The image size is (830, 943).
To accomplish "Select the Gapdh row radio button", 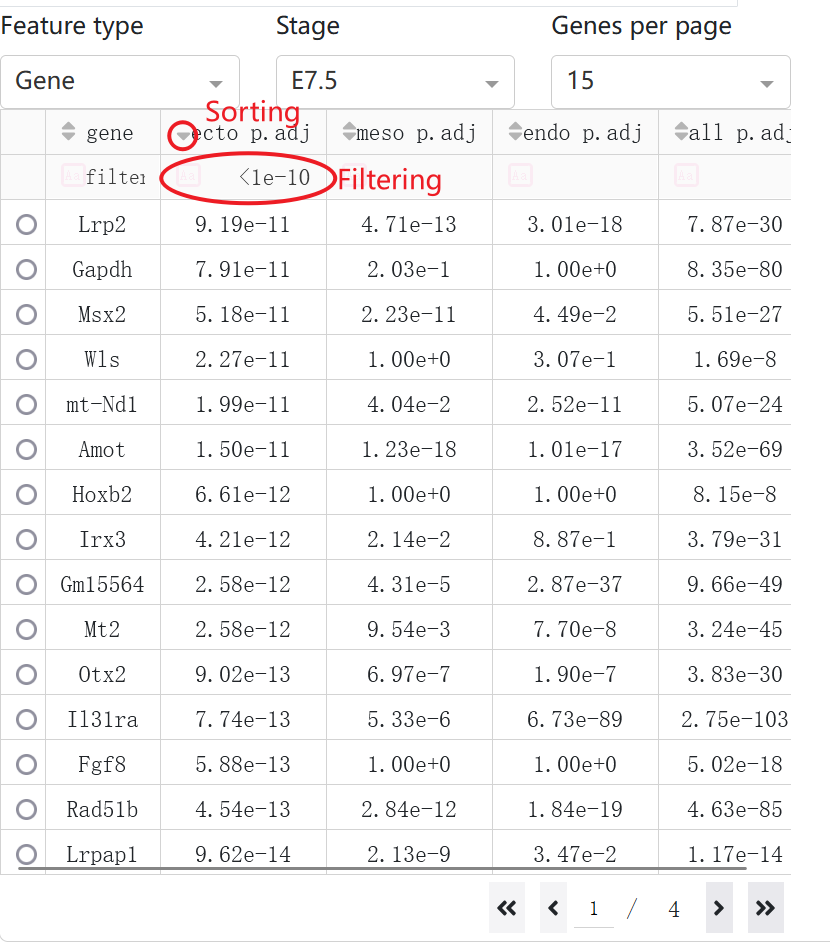I will [26, 269].
